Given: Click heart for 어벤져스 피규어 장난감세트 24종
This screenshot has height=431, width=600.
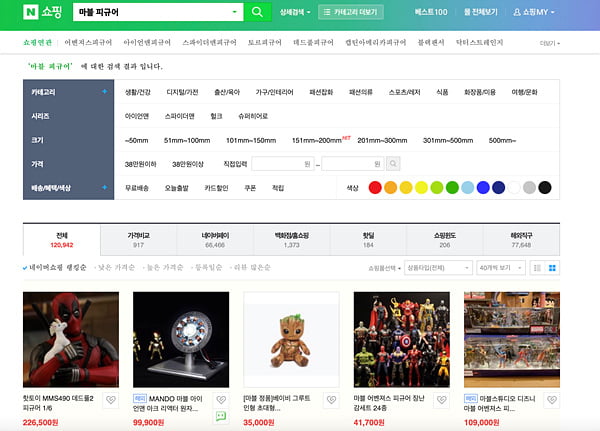Looking at the screenshot, I should tap(442, 400).
